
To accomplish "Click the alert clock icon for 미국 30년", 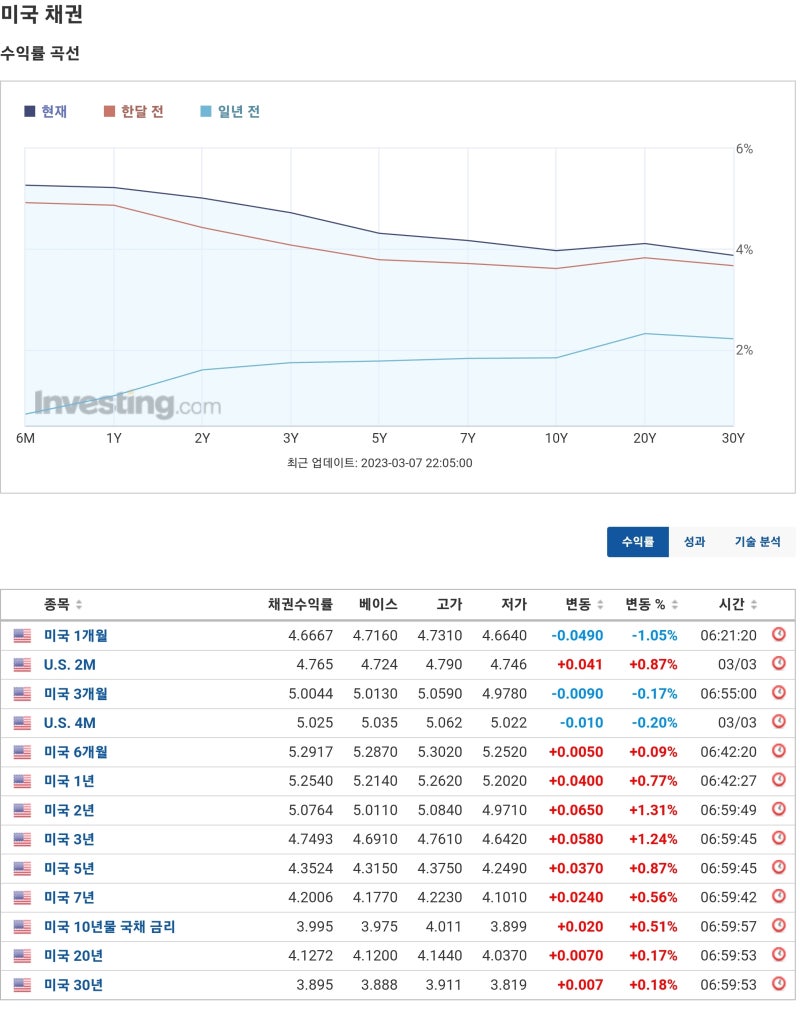I will [x=779, y=984].
